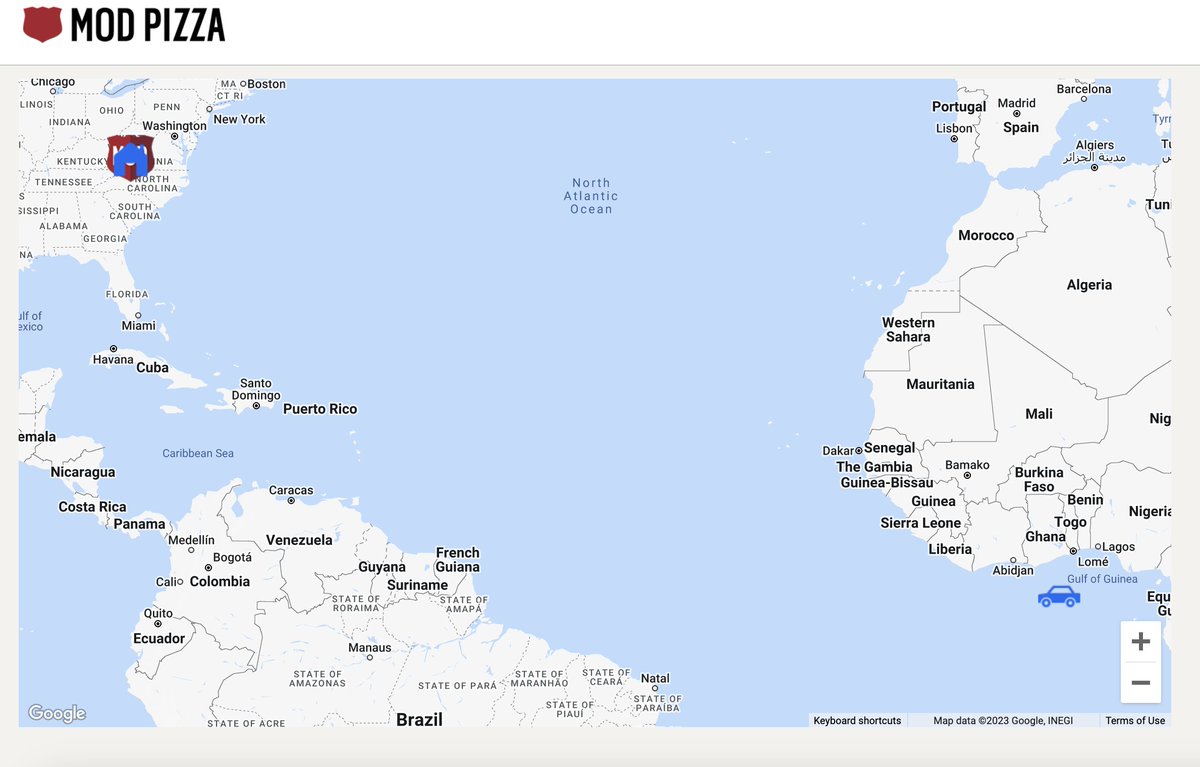
Task: Click the MOD PIZZA wordmark
Action: coord(148,25)
